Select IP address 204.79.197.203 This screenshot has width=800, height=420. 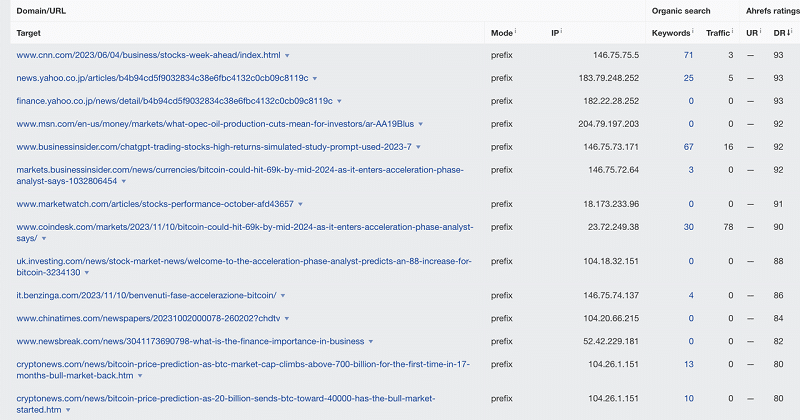[x=609, y=124]
